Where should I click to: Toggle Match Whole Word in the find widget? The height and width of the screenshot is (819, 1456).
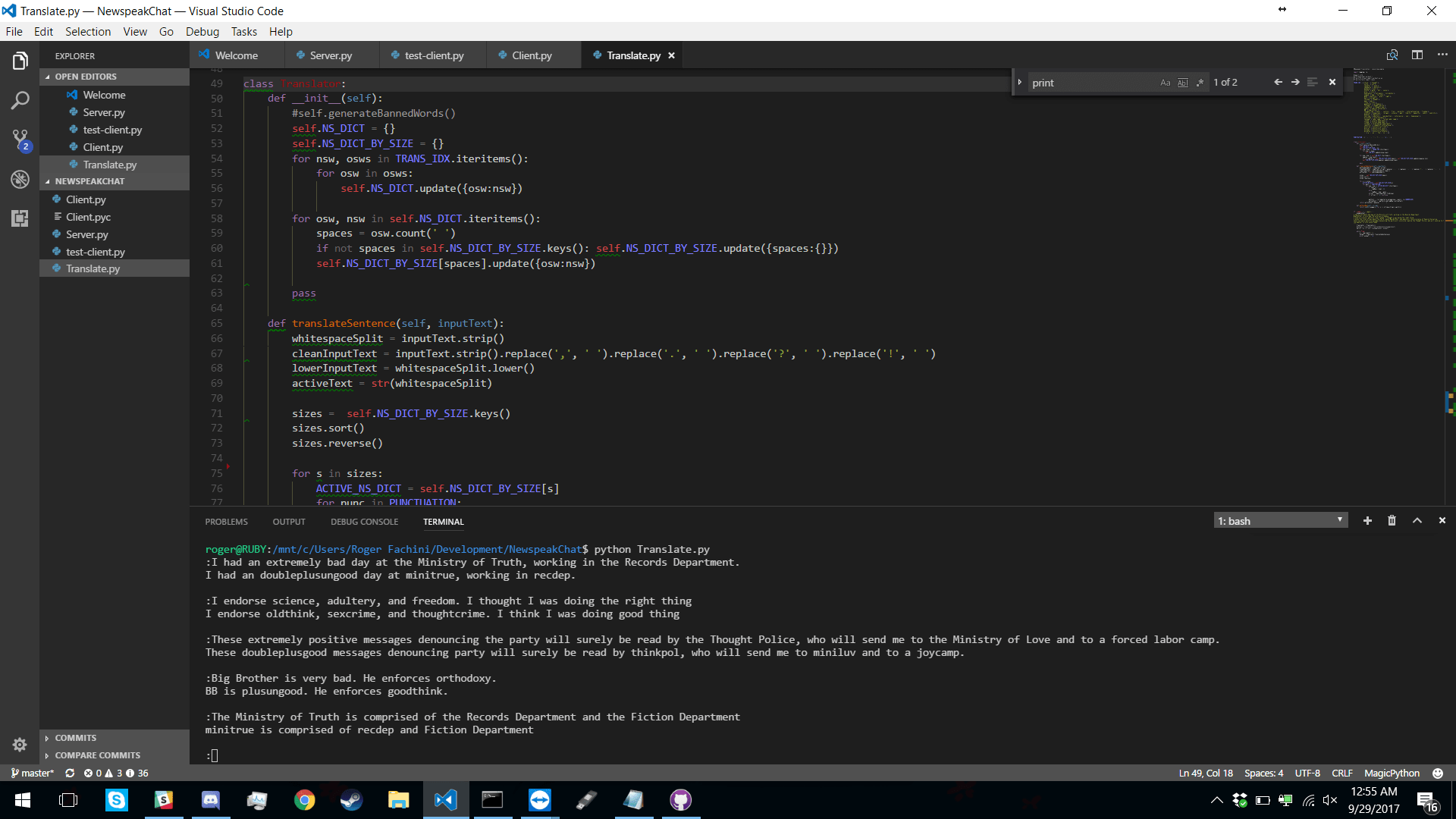pyautogui.click(x=1183, y=82)
